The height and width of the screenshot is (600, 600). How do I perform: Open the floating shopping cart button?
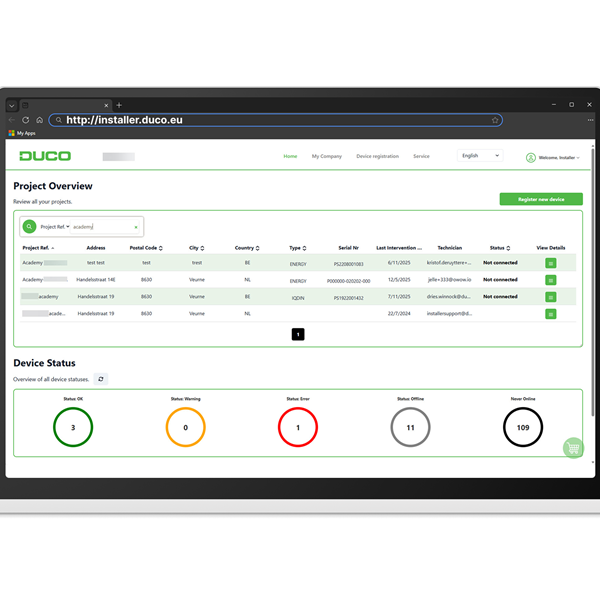[x=572, y=448]
